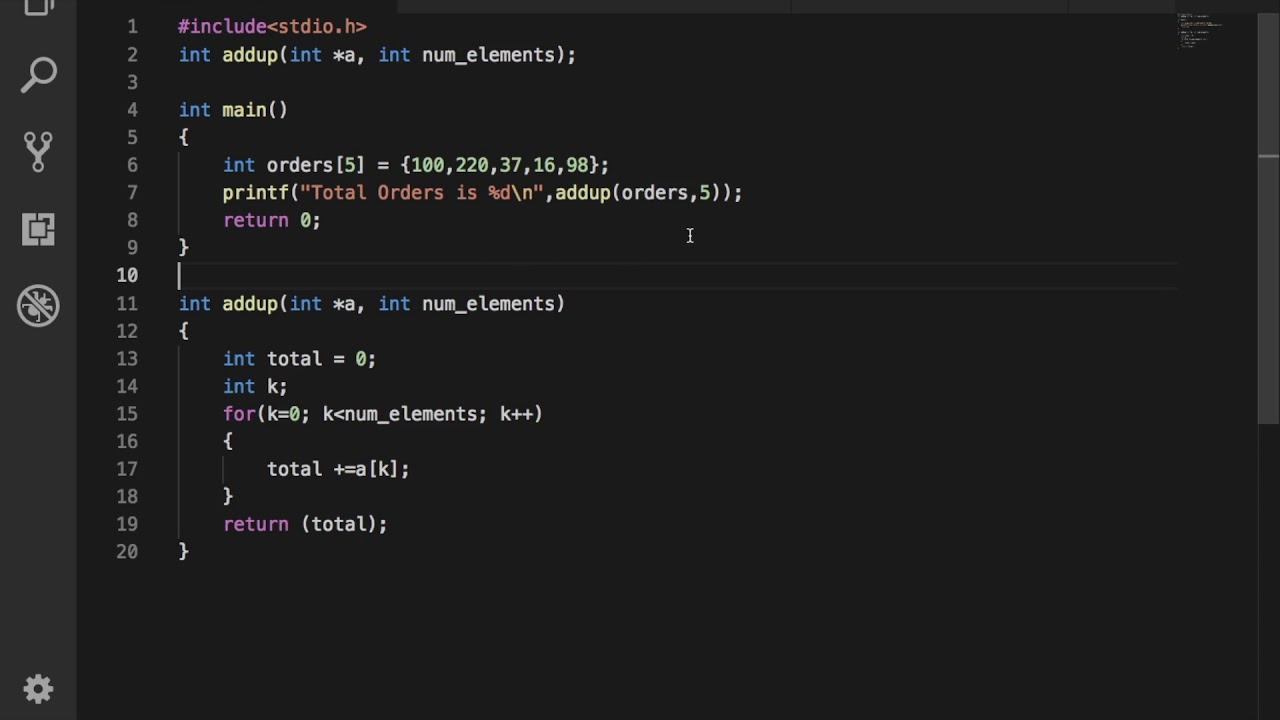Screen dimensions: 1280x720
Task: Click 'int total = 0;' line
Action: pos(299,358)
